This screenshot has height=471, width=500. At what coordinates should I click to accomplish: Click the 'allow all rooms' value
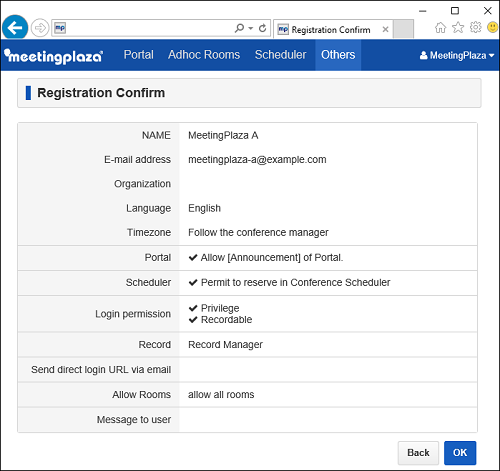[221, 395]
